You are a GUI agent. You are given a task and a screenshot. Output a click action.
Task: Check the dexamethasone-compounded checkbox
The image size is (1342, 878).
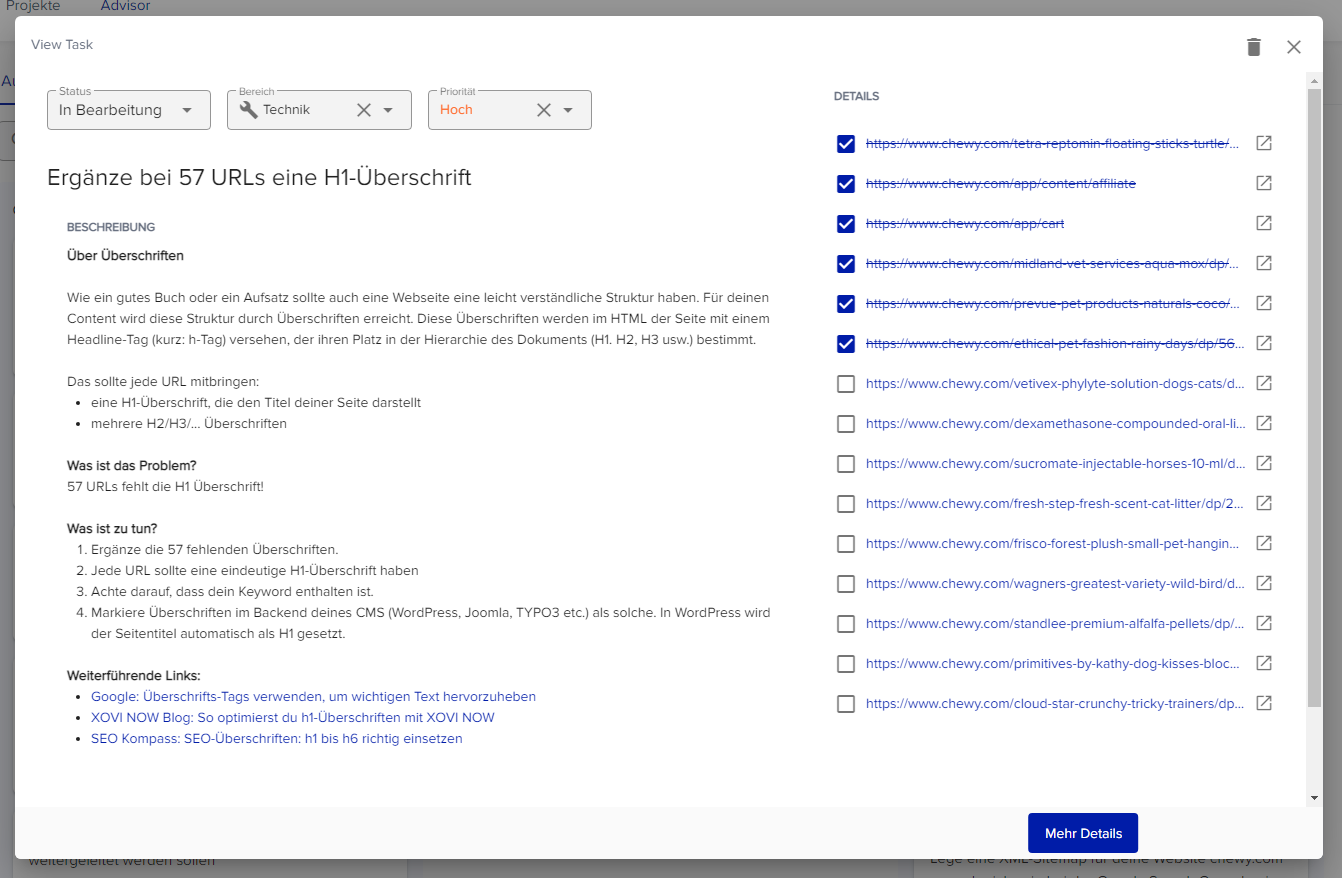846,424
